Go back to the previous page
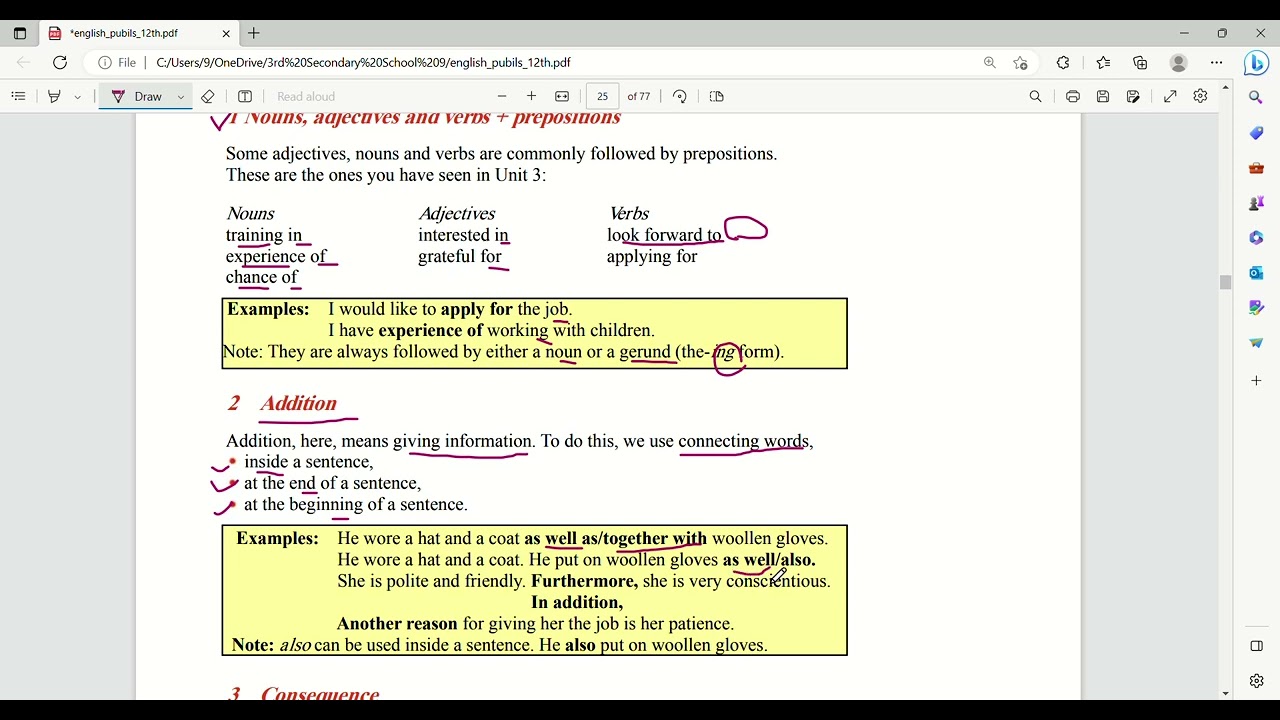Viewport: 1280px width, 720px height. pos(23,62)
